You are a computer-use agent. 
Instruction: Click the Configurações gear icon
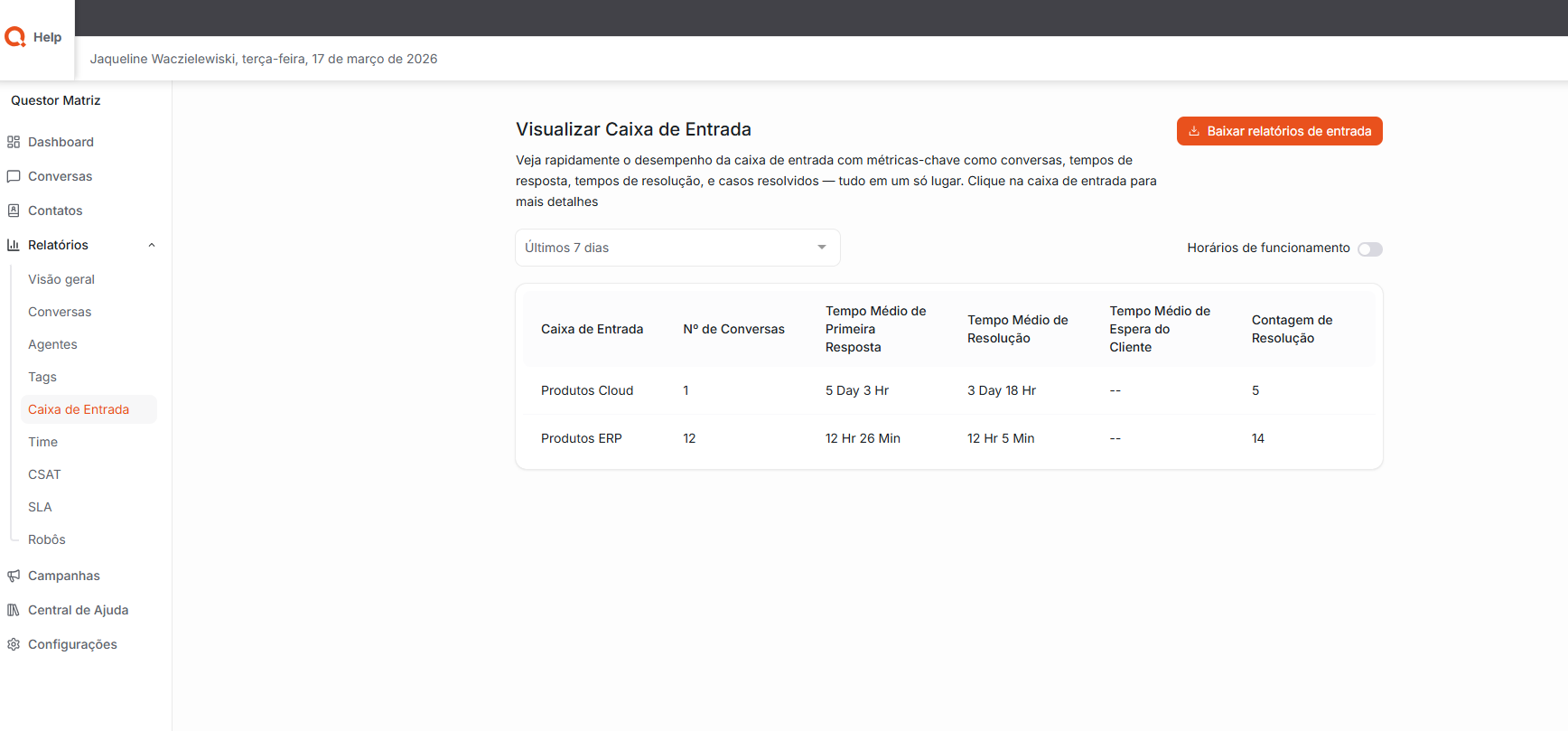coord(14,644)
